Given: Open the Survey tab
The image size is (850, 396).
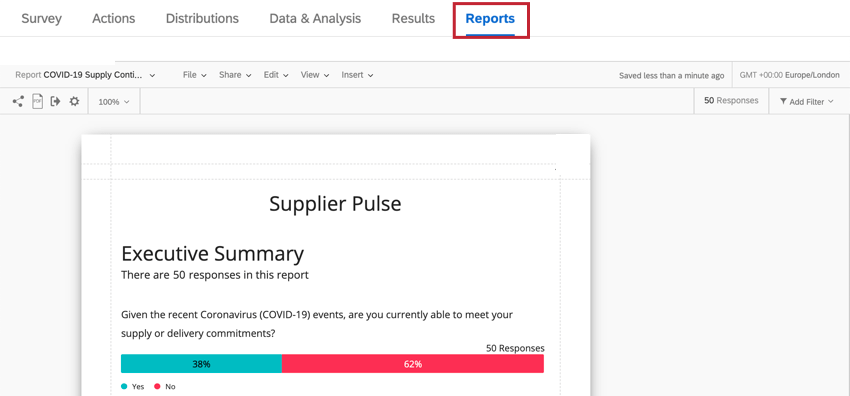Looking at the screenshot, I should point(41,18).
